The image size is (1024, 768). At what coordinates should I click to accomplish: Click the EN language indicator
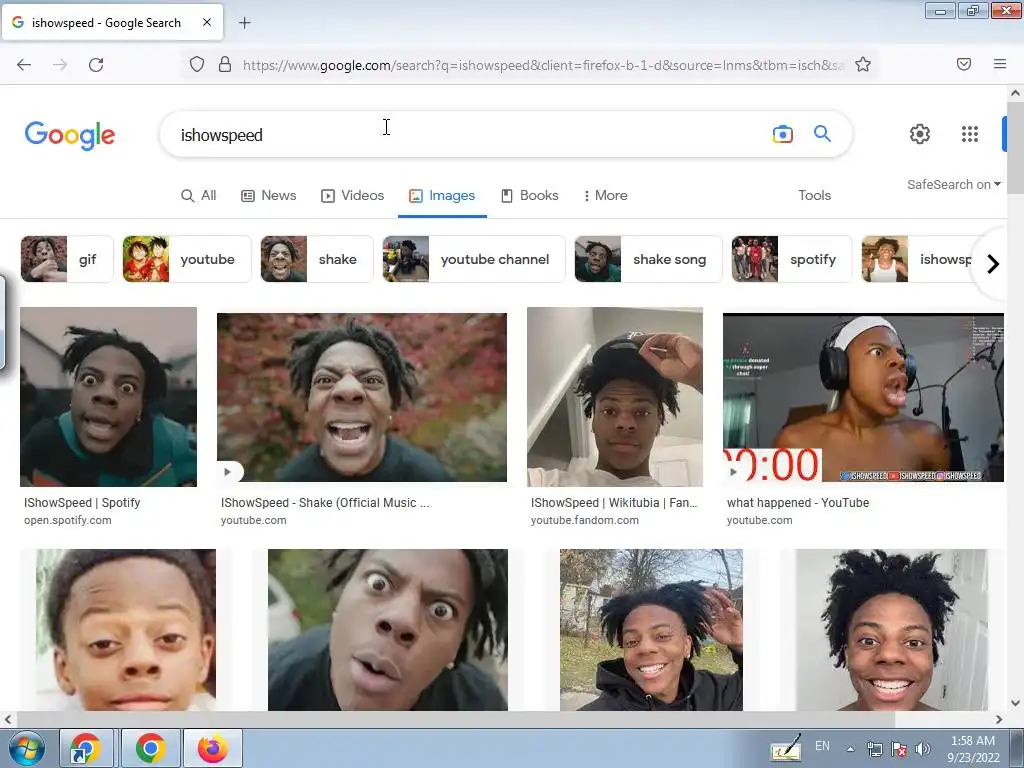822,746
